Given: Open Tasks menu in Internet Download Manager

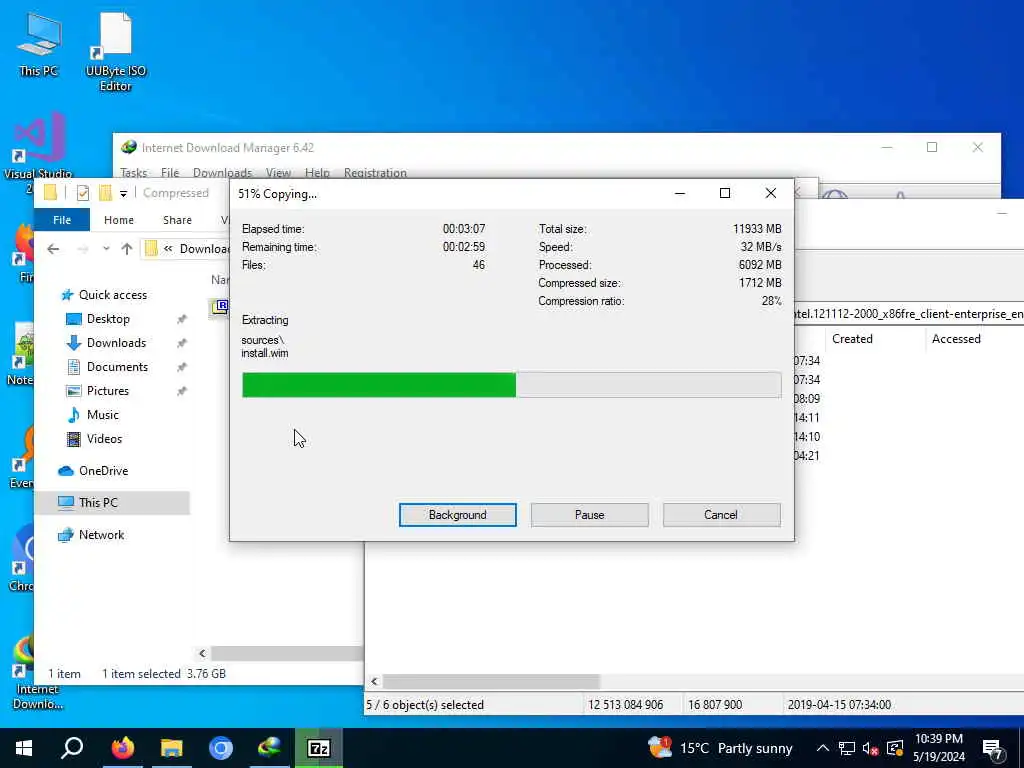Looking at the screenshot, I should pos(134,173).
